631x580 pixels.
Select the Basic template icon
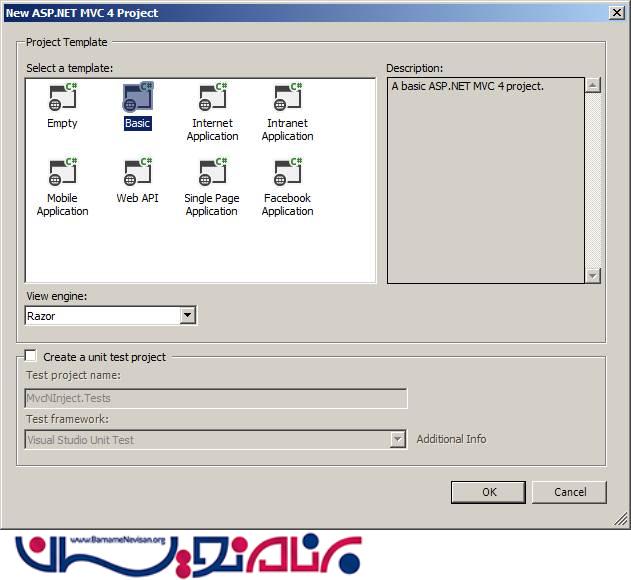[x=138, y=97]
